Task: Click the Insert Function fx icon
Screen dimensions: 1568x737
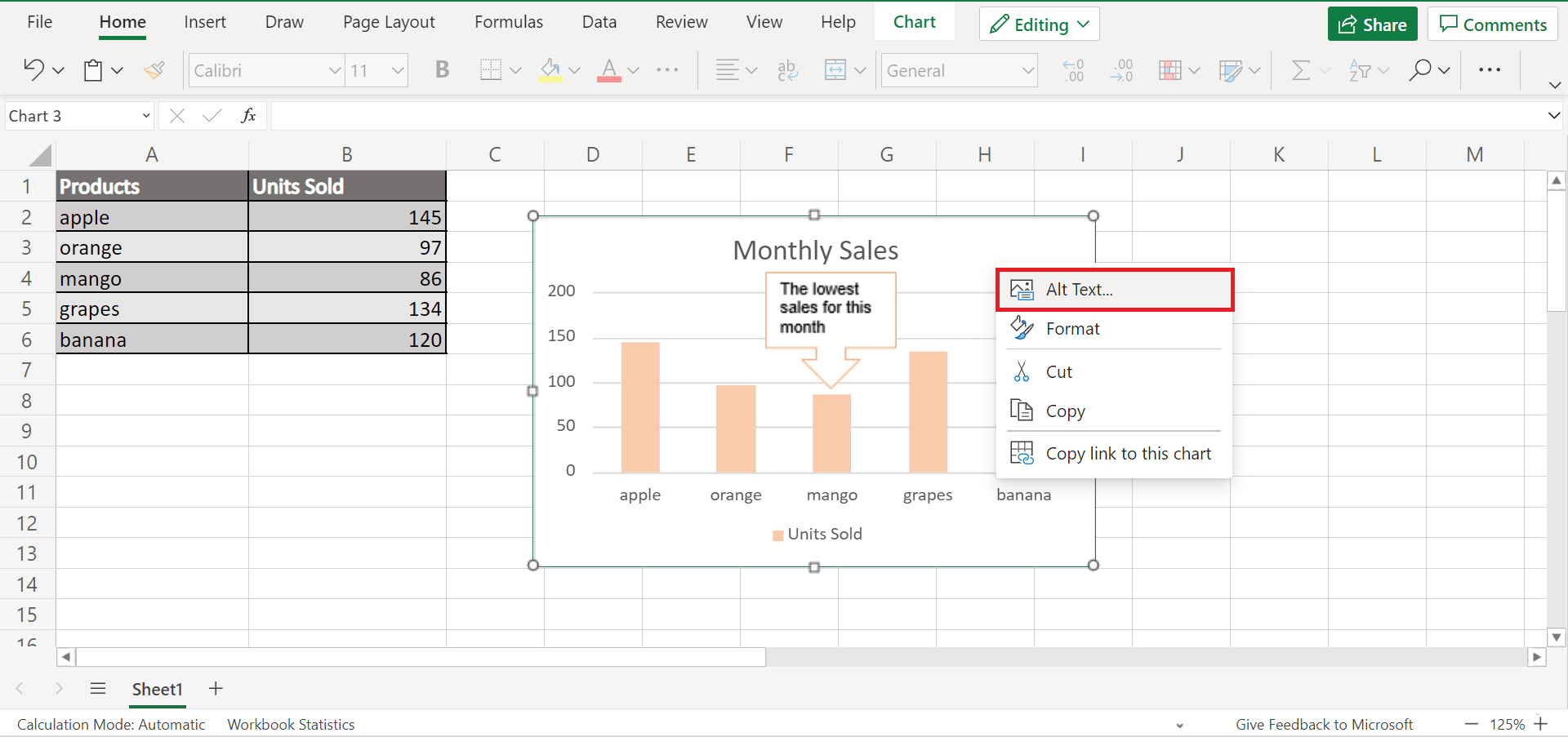Action: (x=248, y=115)
